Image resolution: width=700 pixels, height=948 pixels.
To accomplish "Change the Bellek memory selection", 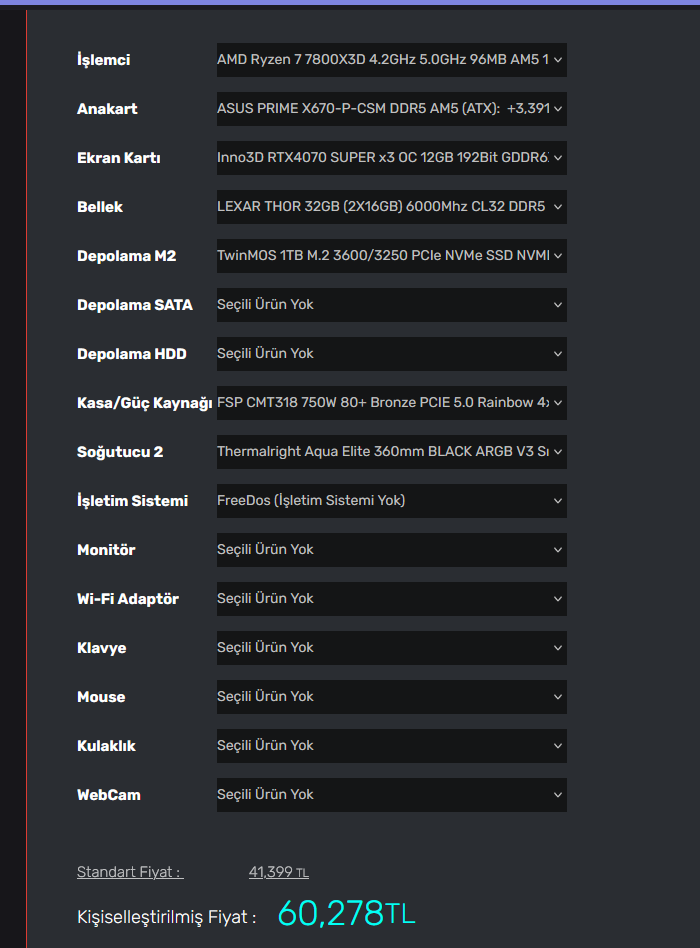I will tap(391, 207).
